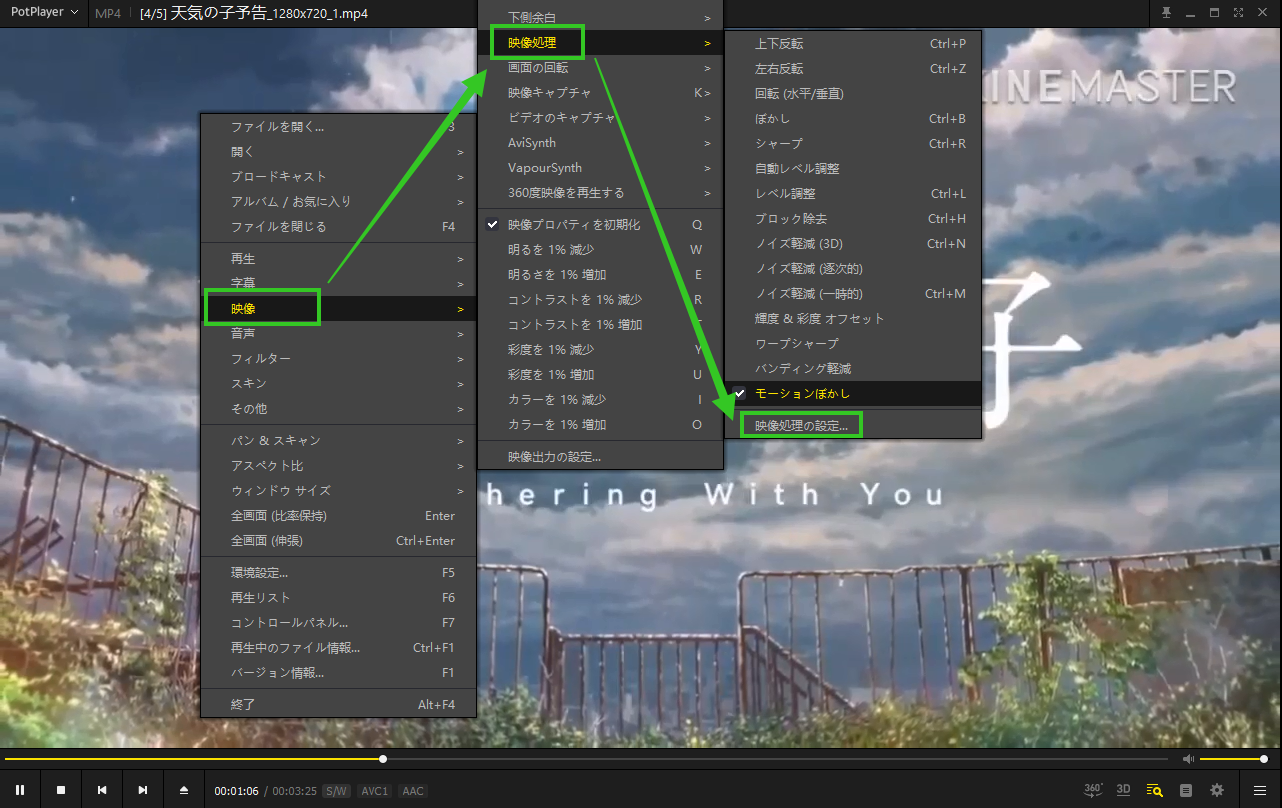
Task: Expand 360度映像を再生する submenu
Action: pos(600,193)
